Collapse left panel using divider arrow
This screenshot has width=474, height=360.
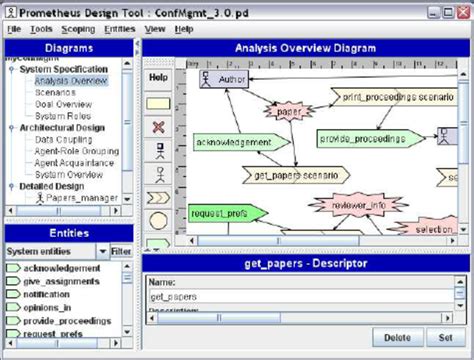tap(137, 43)
